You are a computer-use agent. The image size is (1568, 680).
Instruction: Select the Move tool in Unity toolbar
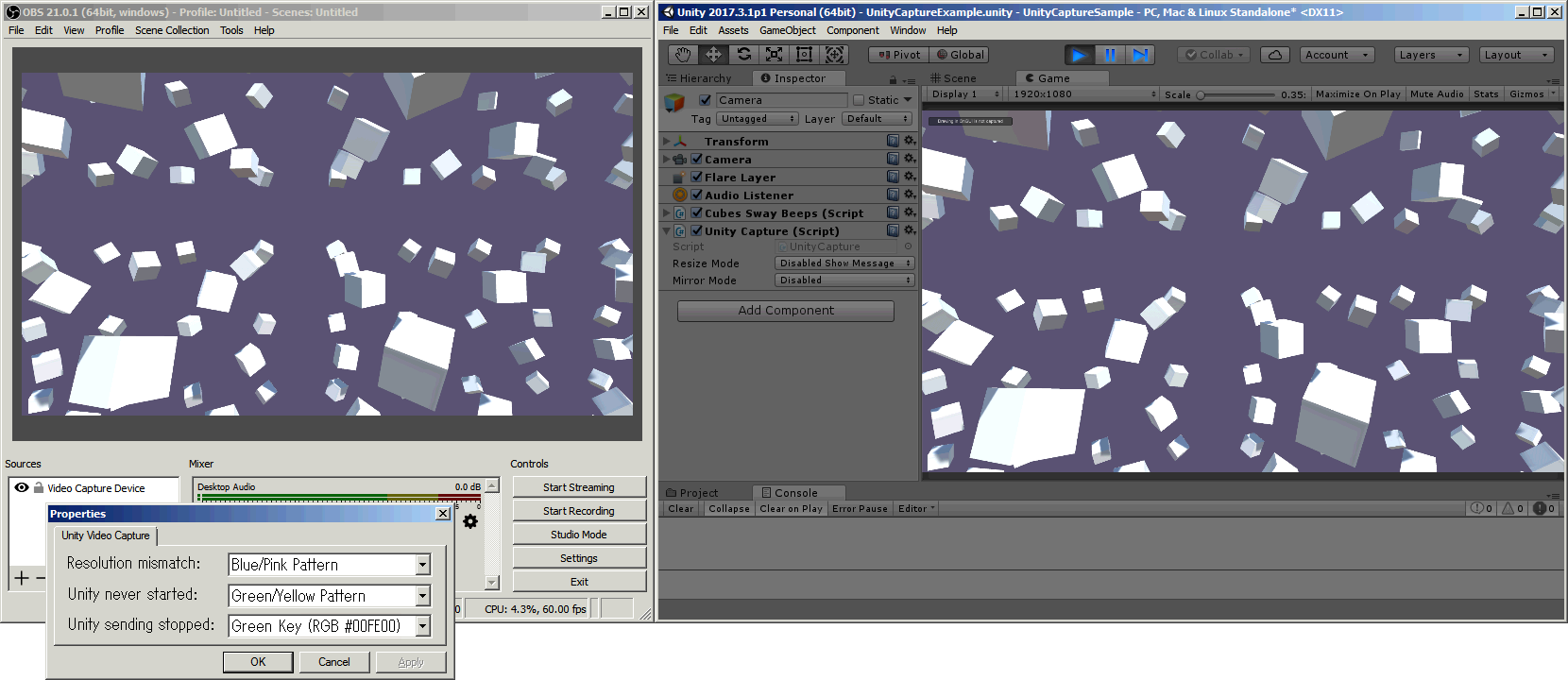[713, 55]
